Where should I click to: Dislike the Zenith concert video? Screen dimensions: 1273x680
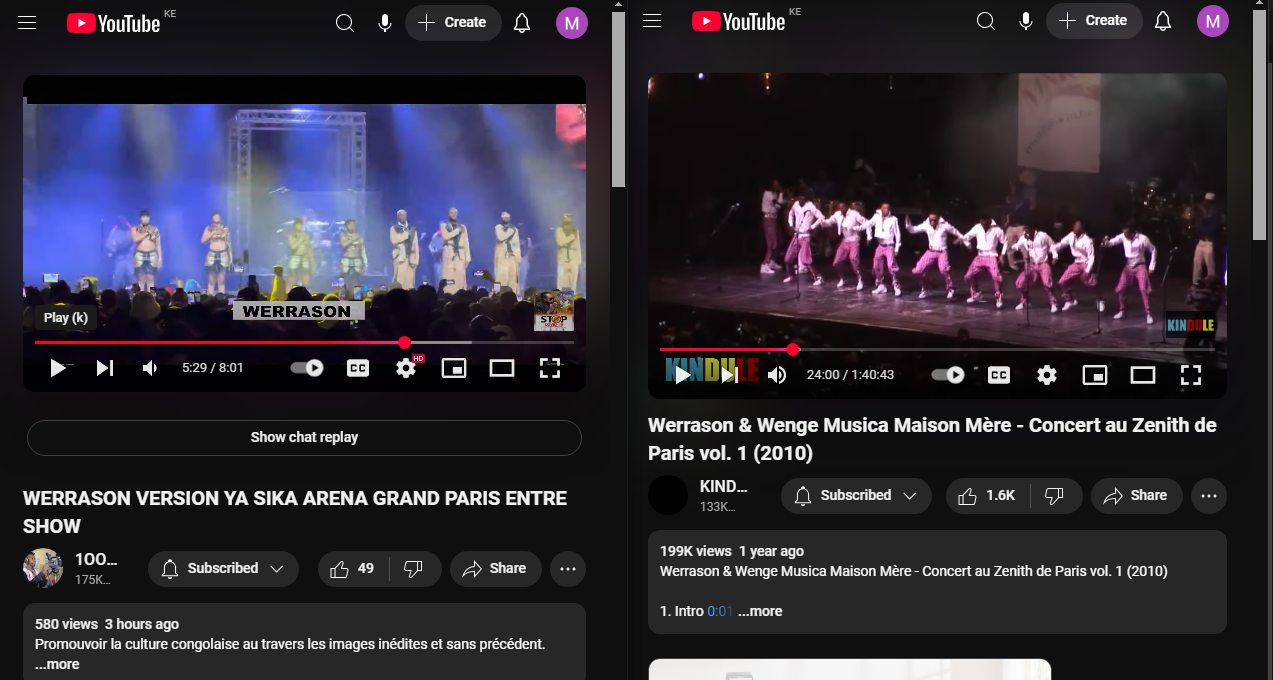click(x=1055, y=495)
